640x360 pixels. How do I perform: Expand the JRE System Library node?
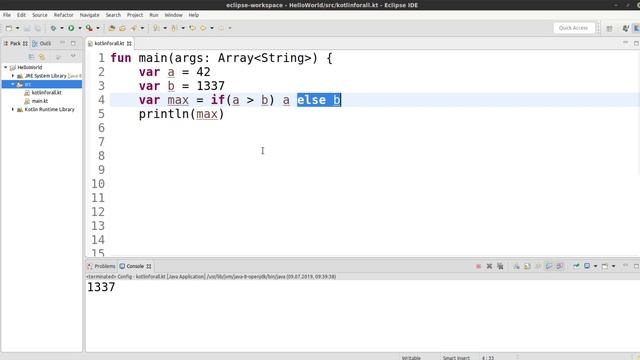(x=13, y=76)
